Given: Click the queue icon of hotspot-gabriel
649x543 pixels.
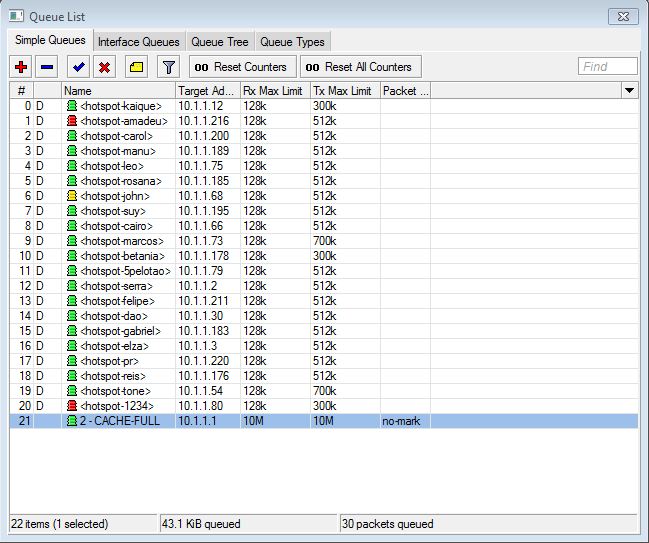Looking at the screenshot, I should [72, 331].
